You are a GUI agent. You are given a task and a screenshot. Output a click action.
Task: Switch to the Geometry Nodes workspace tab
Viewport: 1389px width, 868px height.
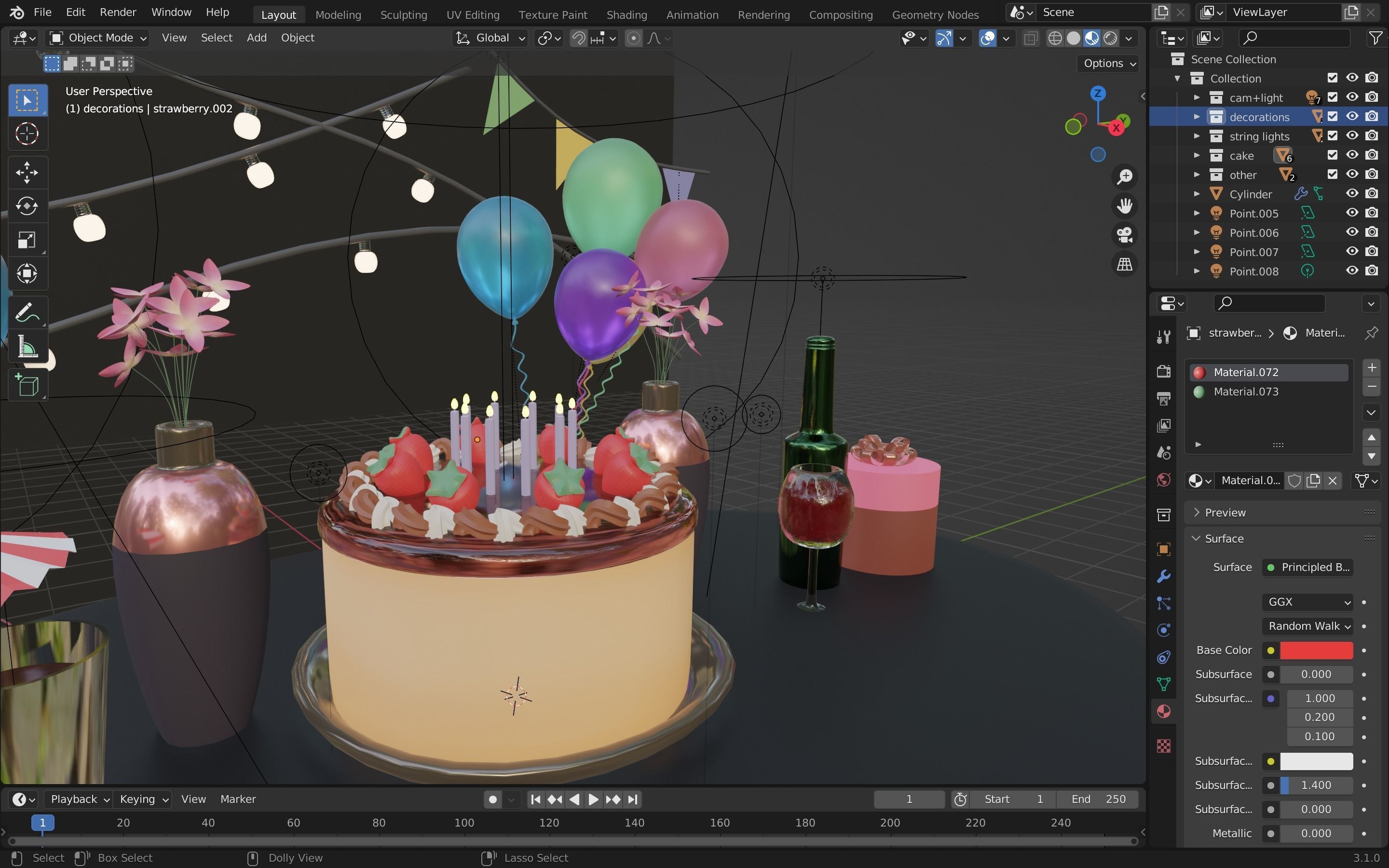click(x=935, y=15)
